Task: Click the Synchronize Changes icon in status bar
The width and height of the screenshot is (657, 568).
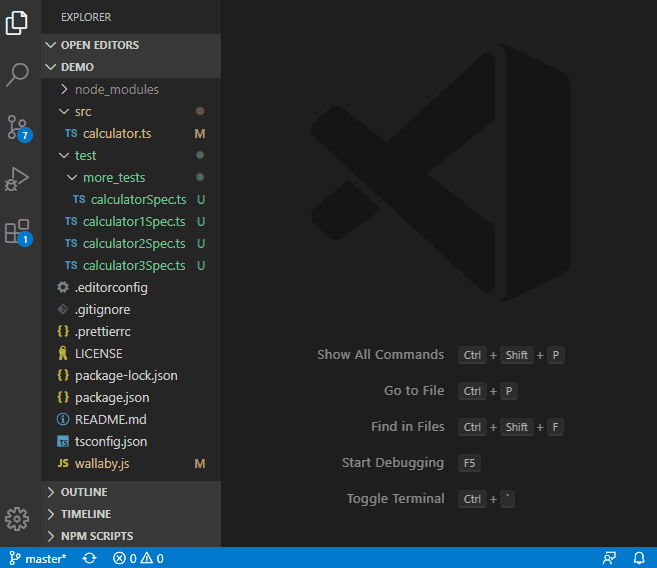Action: point(89,558)
